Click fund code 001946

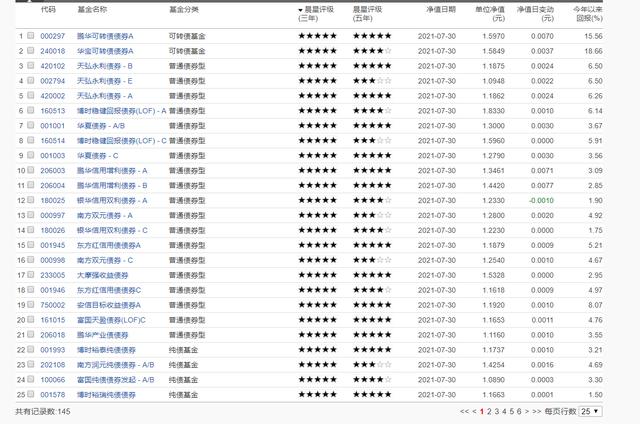(x=53, y=291)
